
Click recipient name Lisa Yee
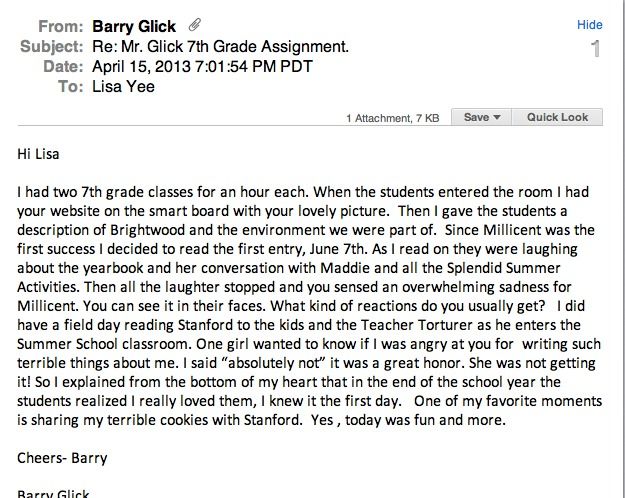(x=123, y=87)
